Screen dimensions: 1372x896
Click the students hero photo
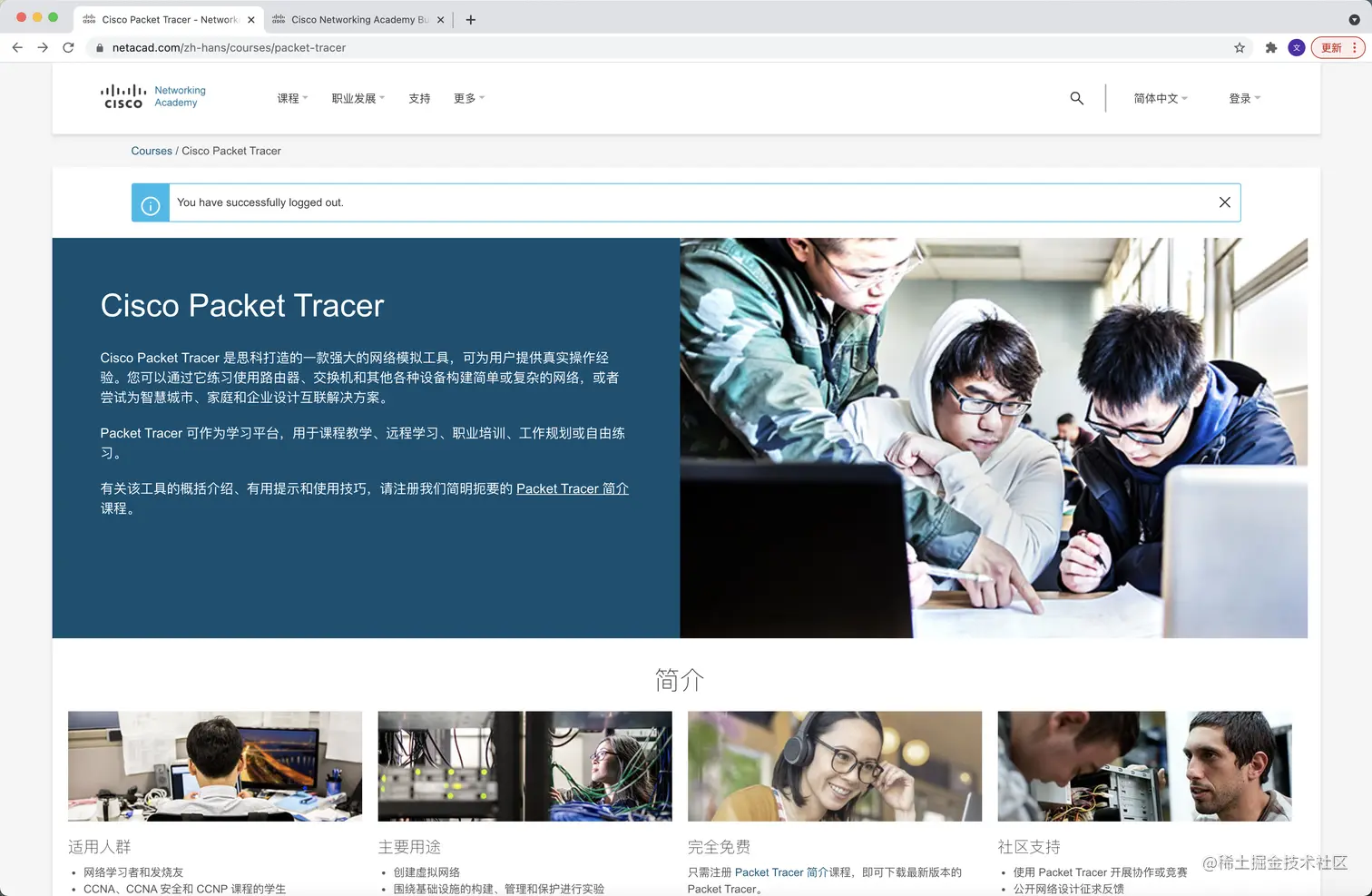pos(994,438)
